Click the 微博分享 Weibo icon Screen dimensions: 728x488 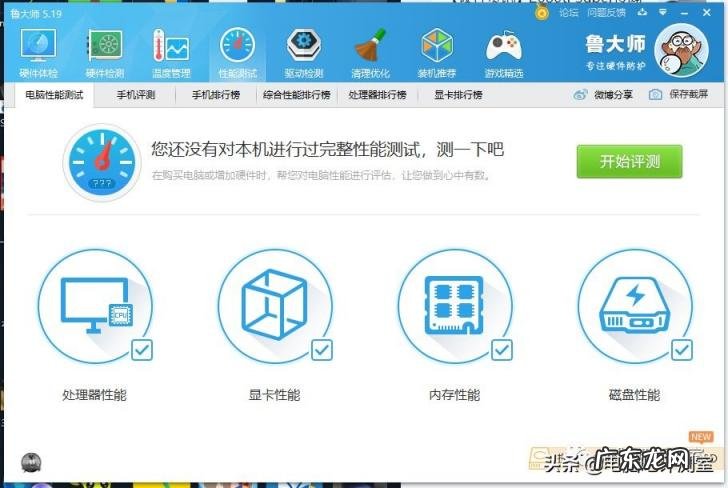pyautogui.click(x=580, y=95)
